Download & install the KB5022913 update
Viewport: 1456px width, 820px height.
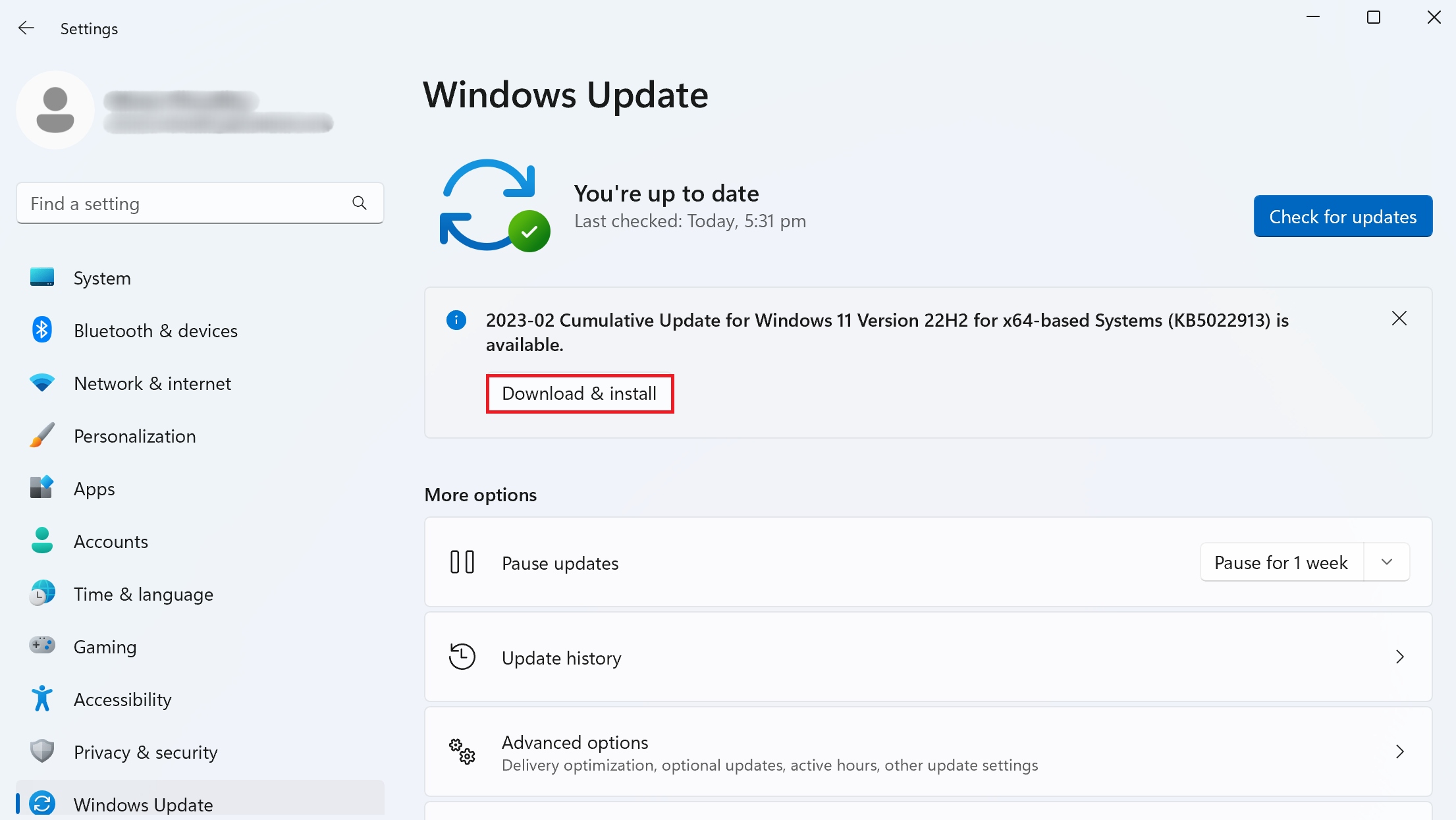[x=580, y=393]
